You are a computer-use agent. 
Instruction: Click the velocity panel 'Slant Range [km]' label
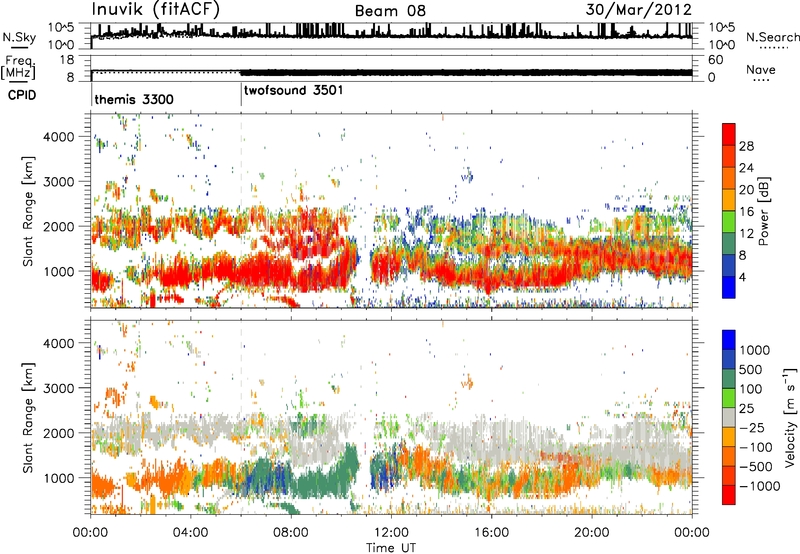tap(28, 418)
